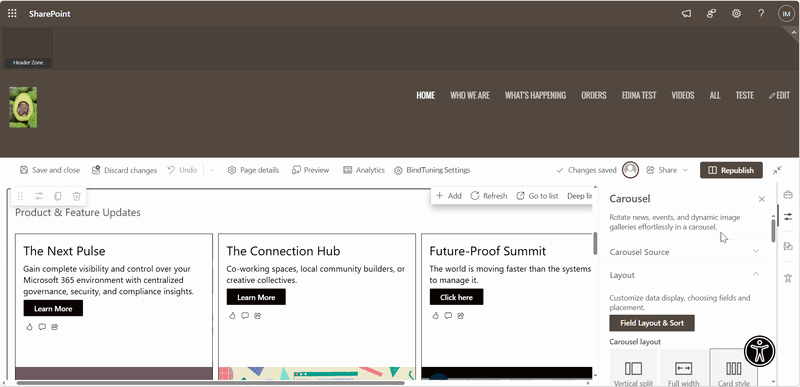The height and width of the screenshot is (387, 800).
Task: Click the design ideas icon in right rail
Action: tap(788, 247)
